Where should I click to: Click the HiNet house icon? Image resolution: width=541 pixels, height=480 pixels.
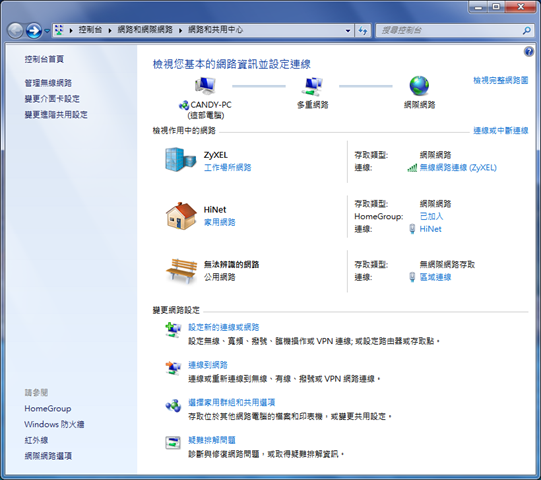pos(181,216)
